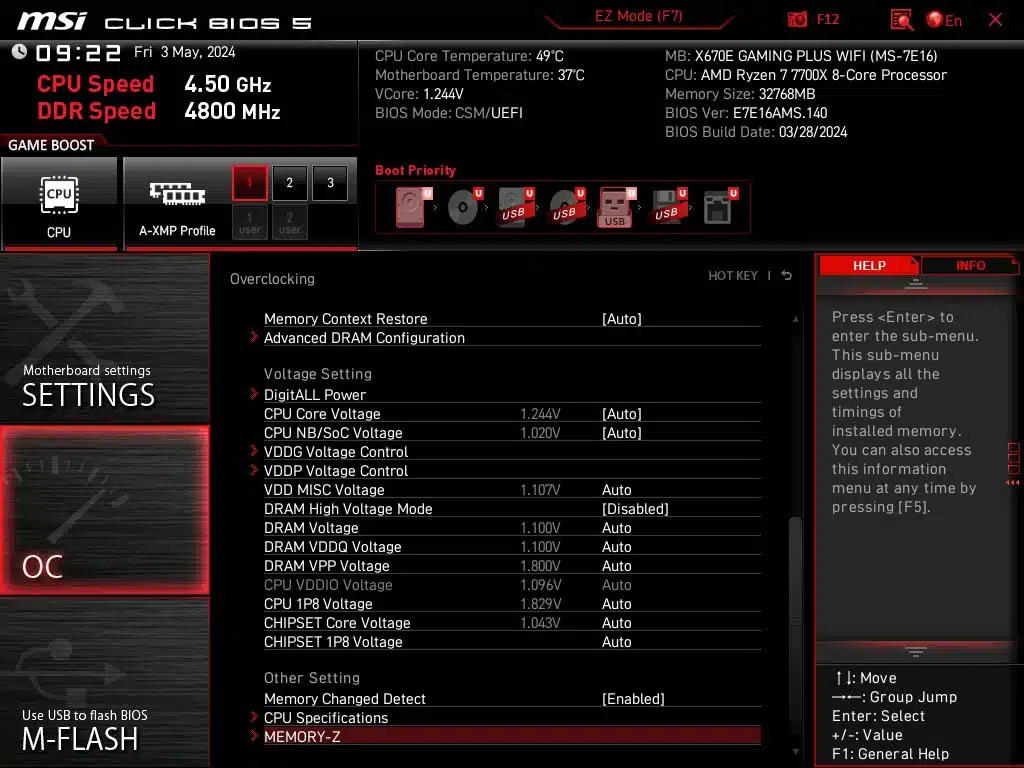Switch to EZ Mode (F7)
The height and width of the screenshot is (768, 1024).
click(x=639, y=17)
